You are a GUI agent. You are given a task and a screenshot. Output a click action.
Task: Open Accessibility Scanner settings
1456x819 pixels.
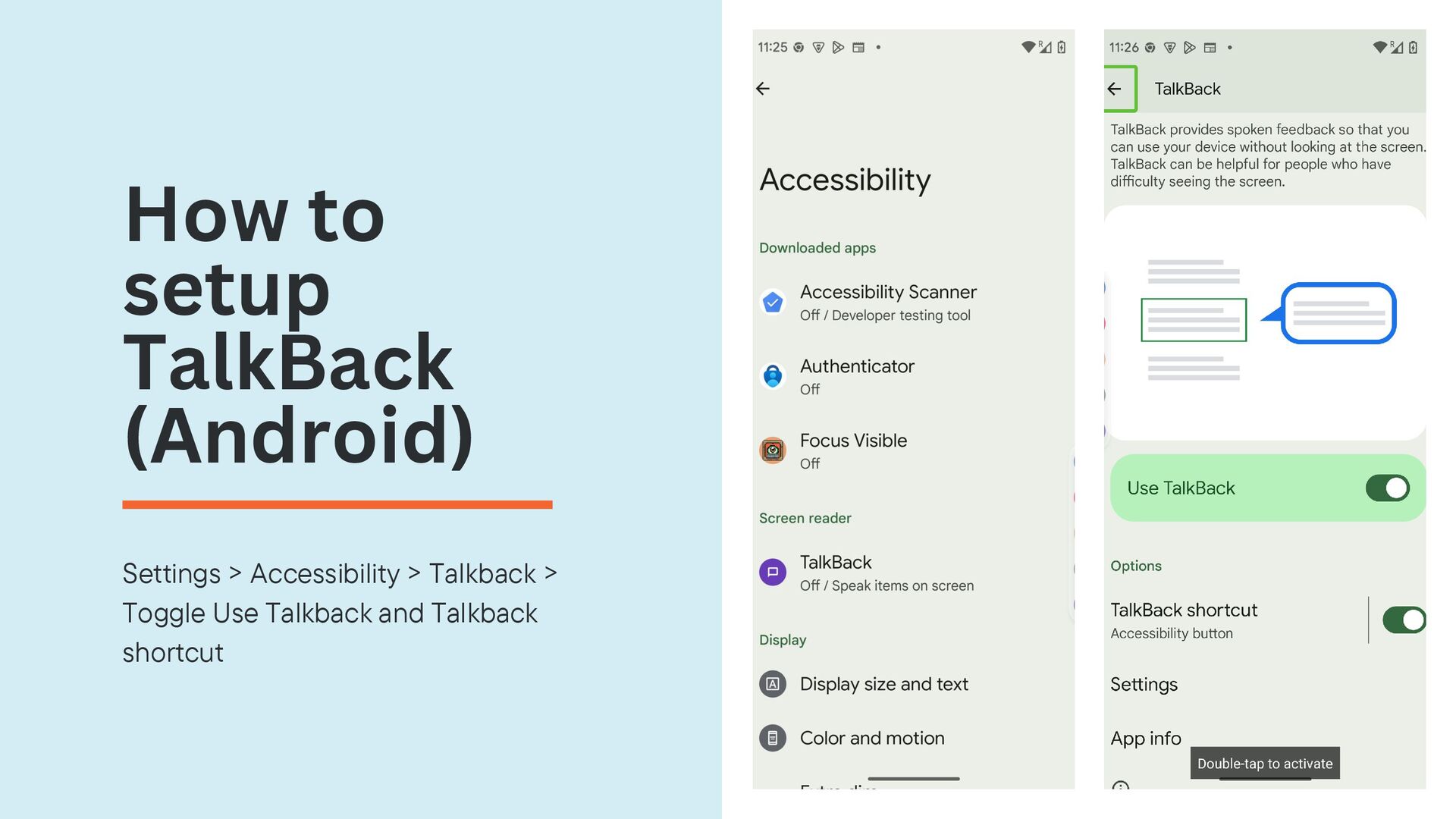[x=913, y=303]
